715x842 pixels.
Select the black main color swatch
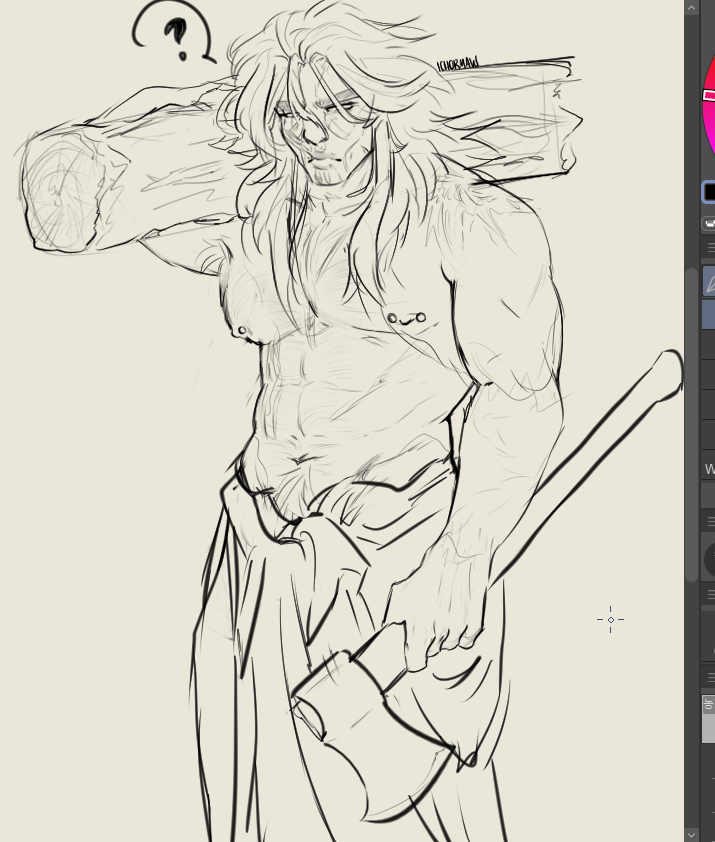pos(710,192)
